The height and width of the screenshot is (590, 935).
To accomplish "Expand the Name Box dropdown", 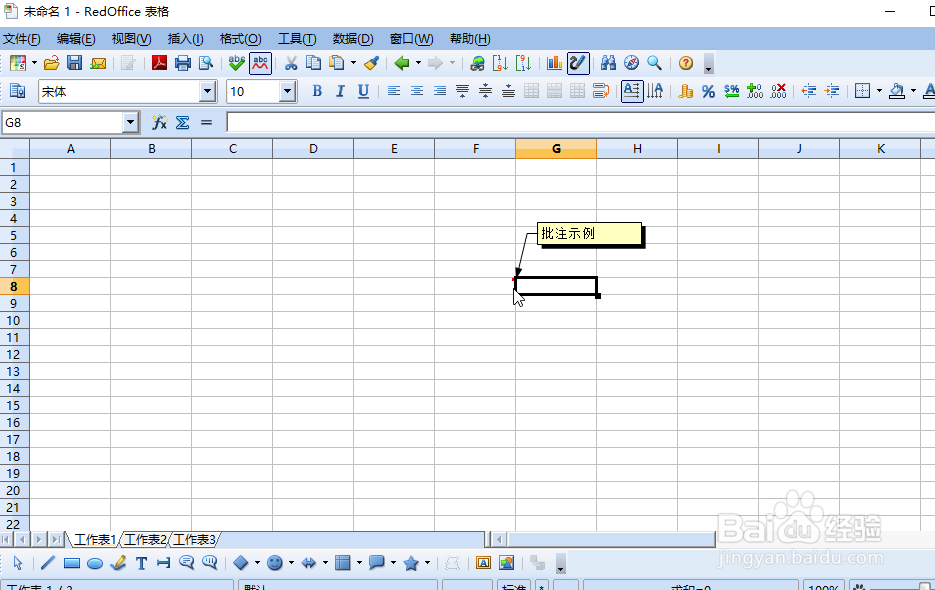I will [x=131, y=122].
